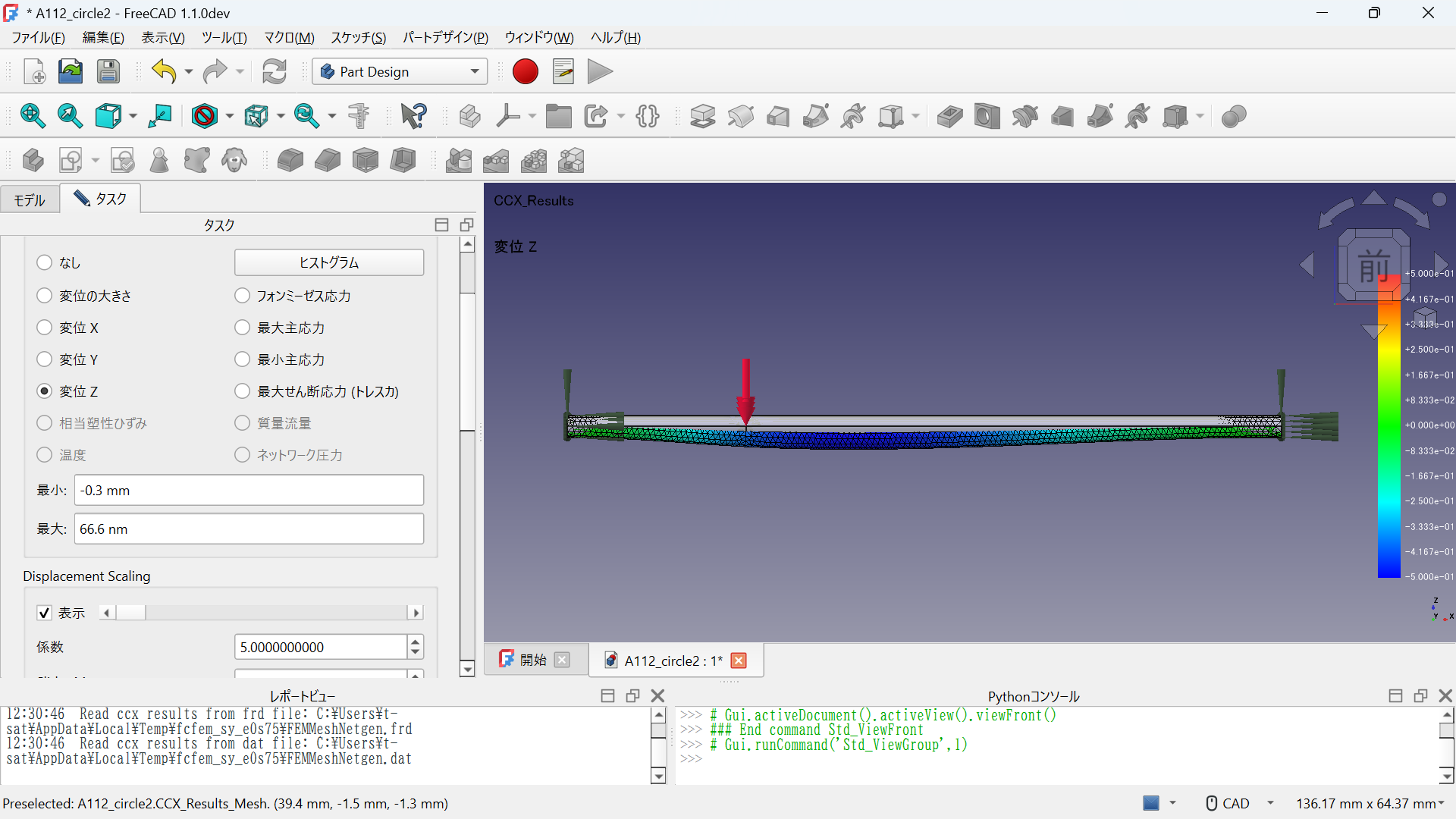
Task: Switch to the モデル tab
Action: tap(30, 199)
